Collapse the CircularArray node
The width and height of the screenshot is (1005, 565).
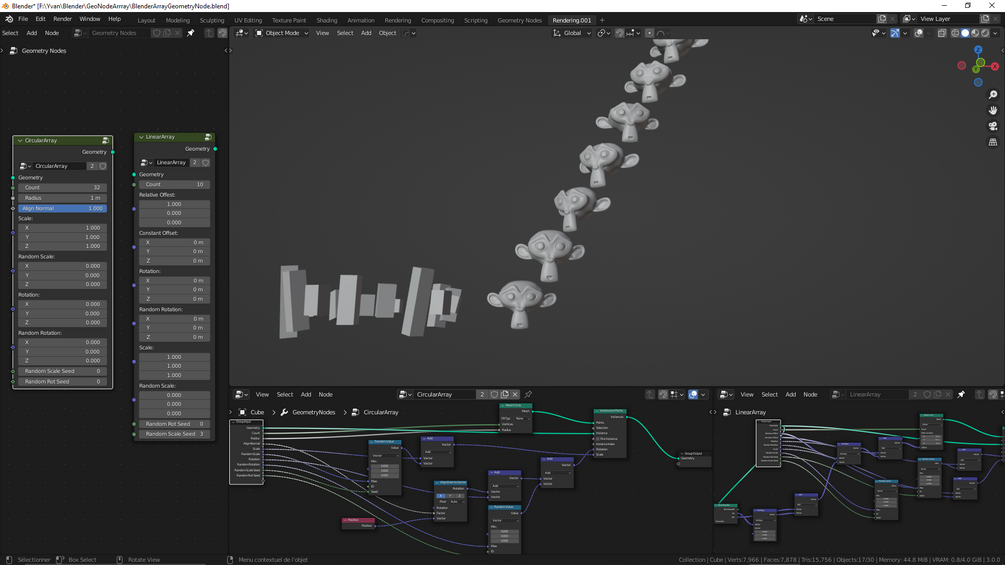[x=20, y=140]
